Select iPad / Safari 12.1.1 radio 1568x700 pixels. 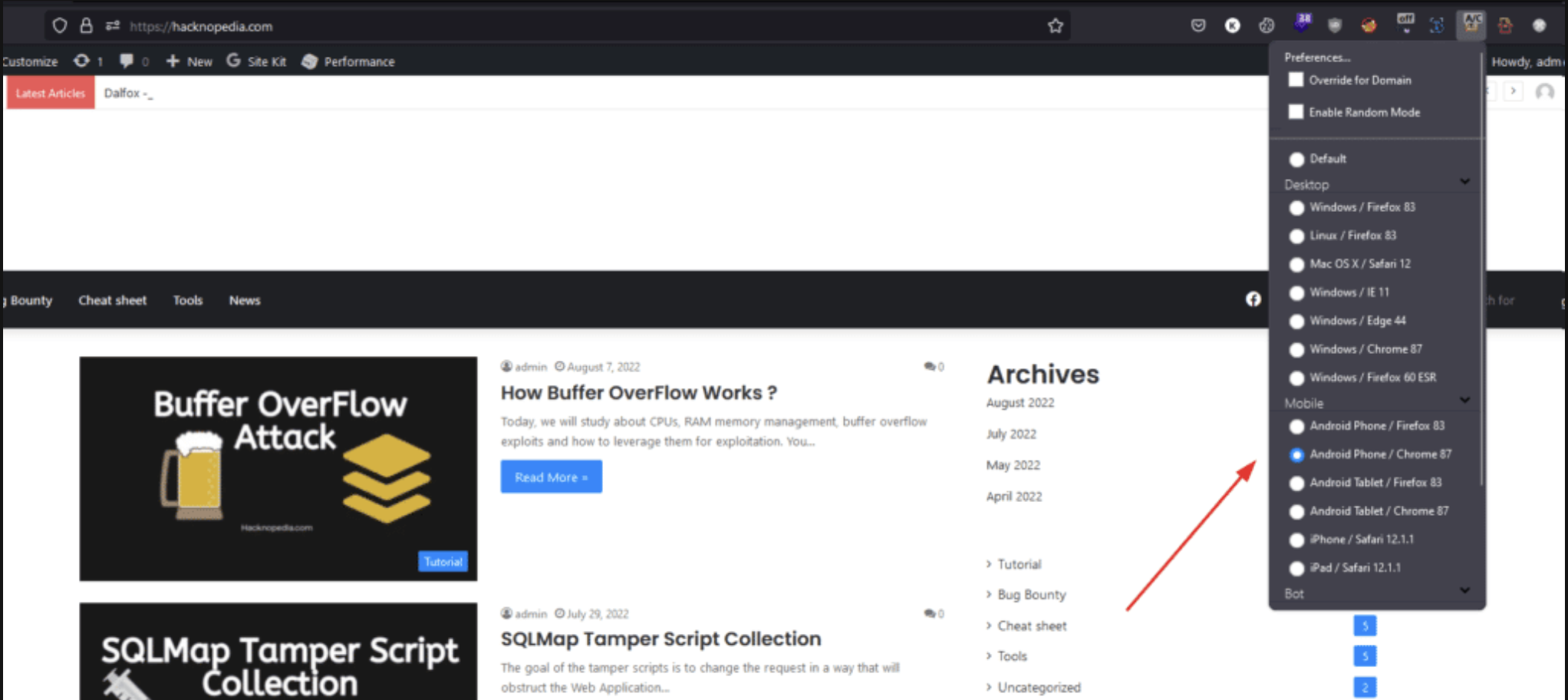click(1296, 568)
